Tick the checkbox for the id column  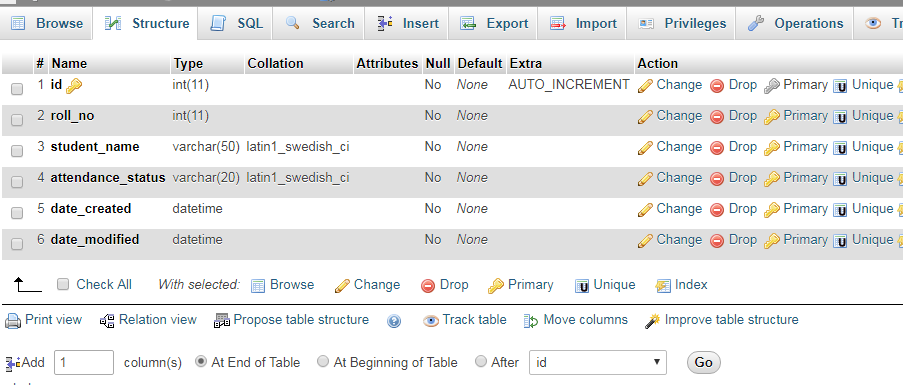click(17, 89)
